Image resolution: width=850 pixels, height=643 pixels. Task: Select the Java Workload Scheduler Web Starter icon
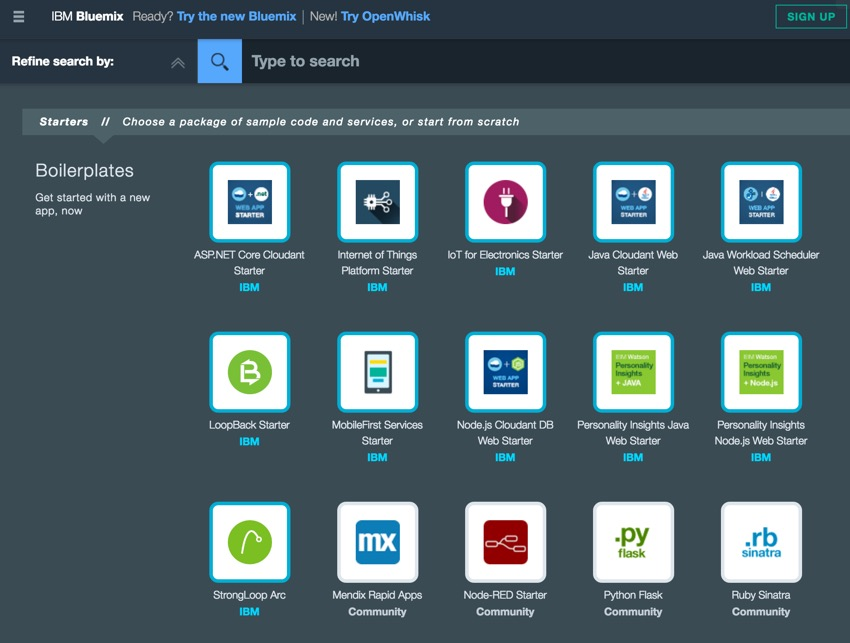761,202
